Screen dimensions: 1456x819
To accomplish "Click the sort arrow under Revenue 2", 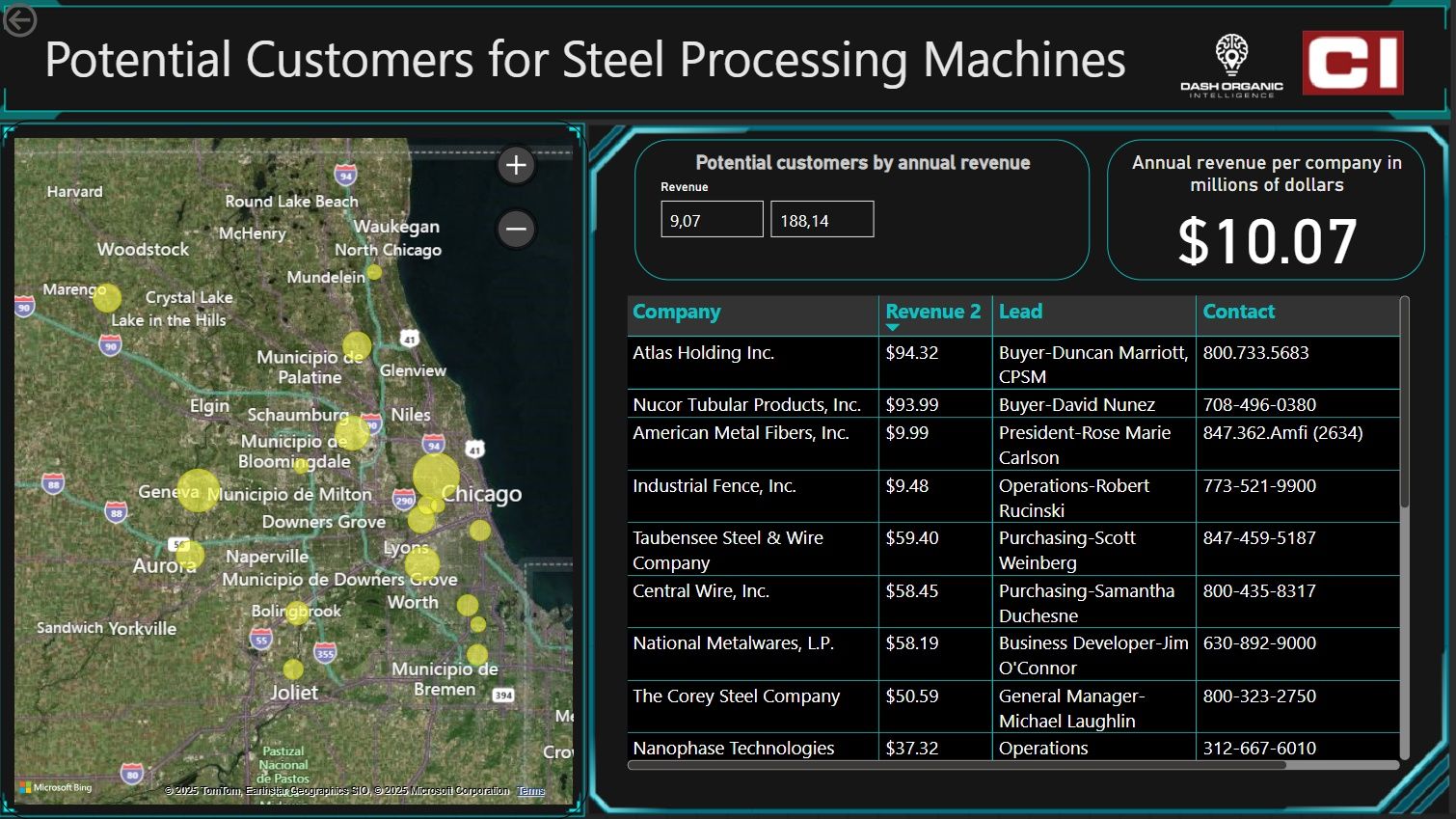I will click(892, 328).
